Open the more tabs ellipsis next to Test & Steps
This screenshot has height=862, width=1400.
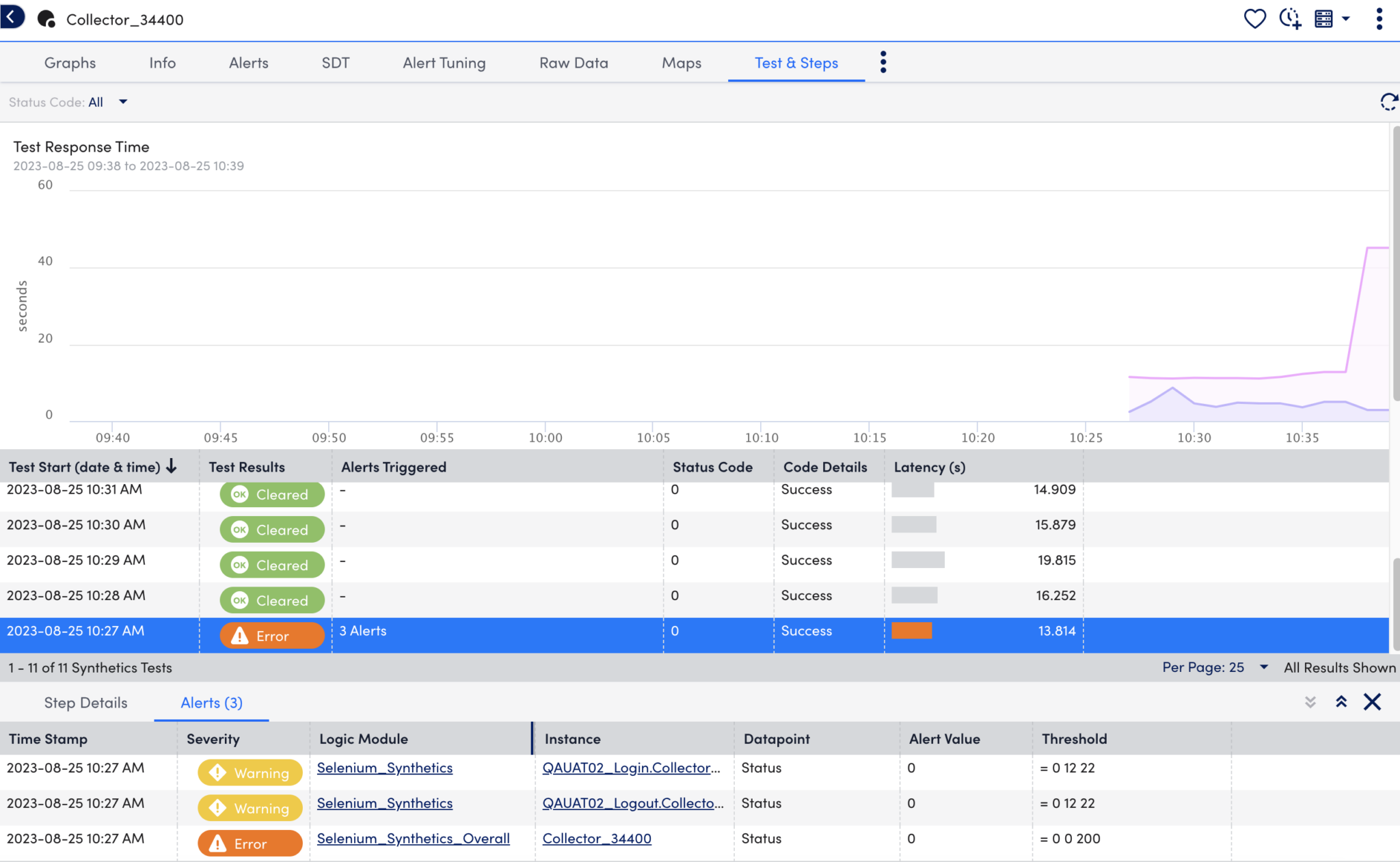point(883,62)
